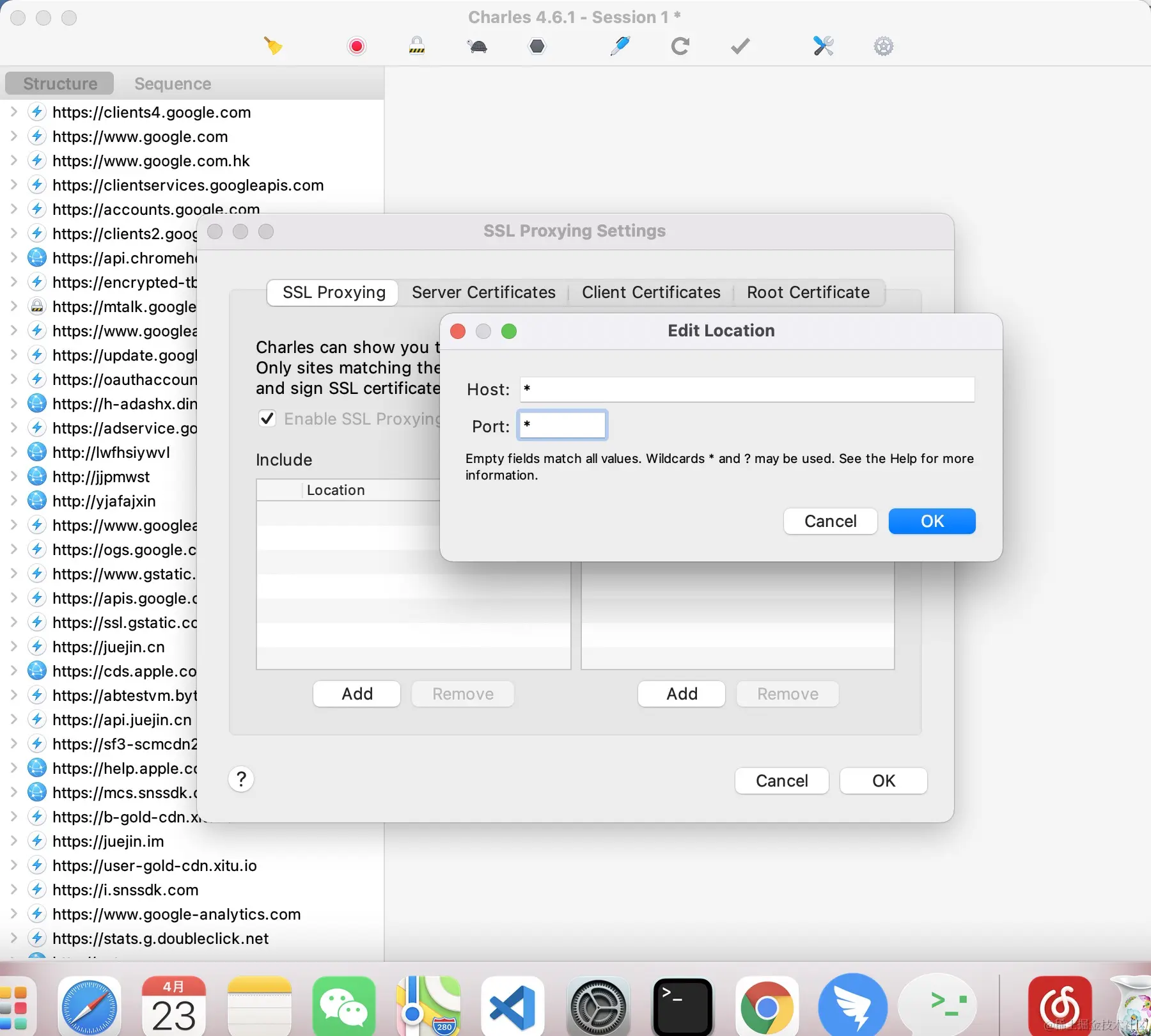The width and height of the screenshot is (1151, 1036).
Task: Expand the https://juejin.cn tree node
Action: coord(13,647)
